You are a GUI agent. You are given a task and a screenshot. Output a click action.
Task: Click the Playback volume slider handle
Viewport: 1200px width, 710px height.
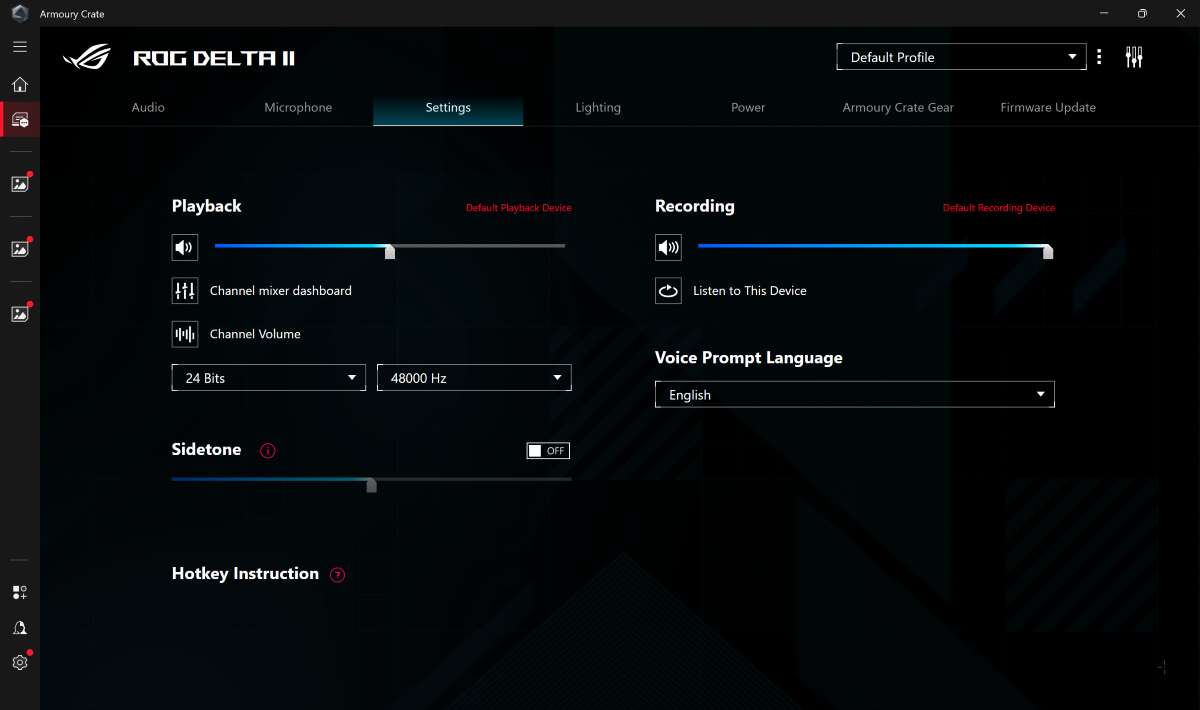click(x=390, y=251)
